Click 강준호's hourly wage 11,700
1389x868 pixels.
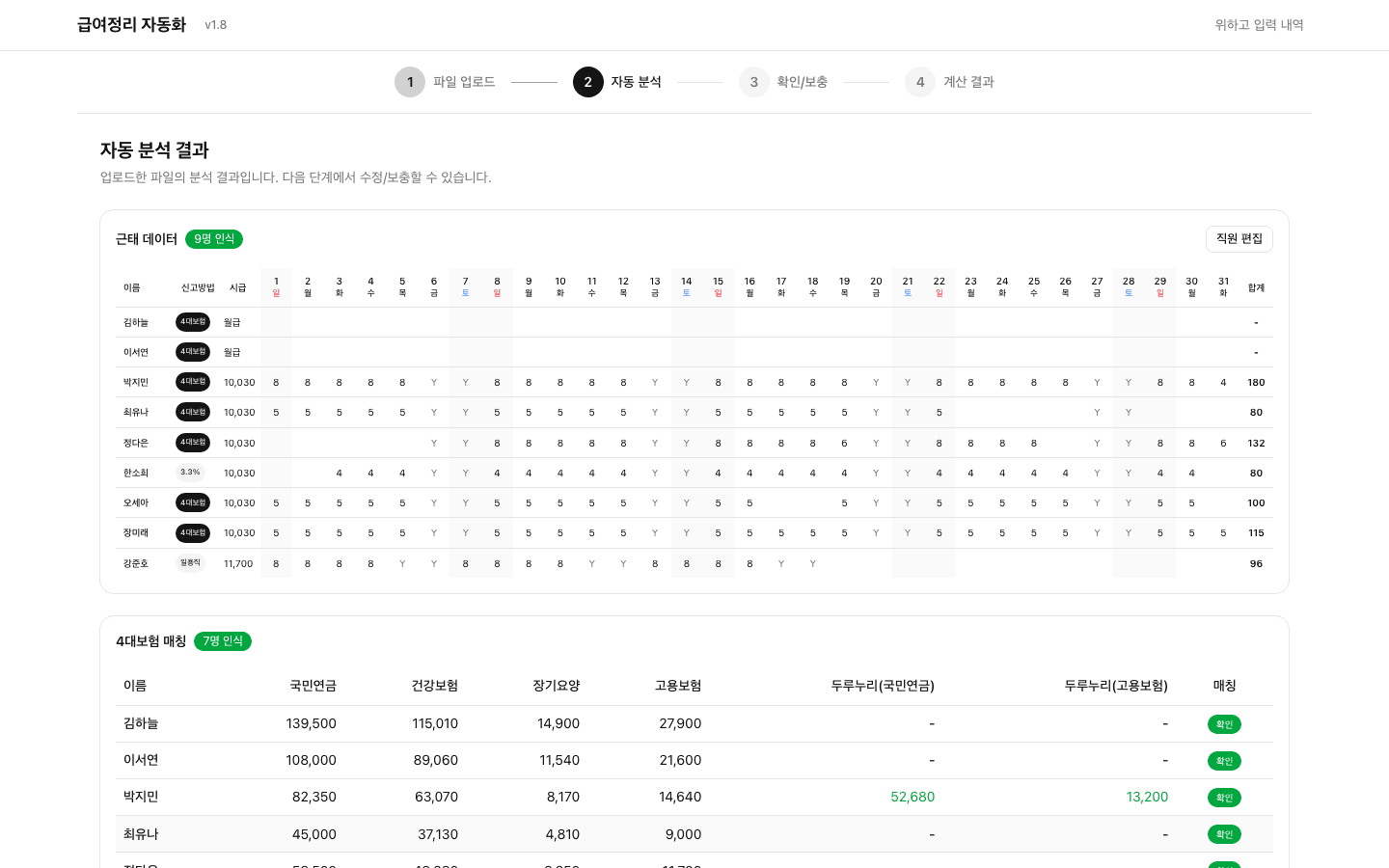tap(238, 563)
